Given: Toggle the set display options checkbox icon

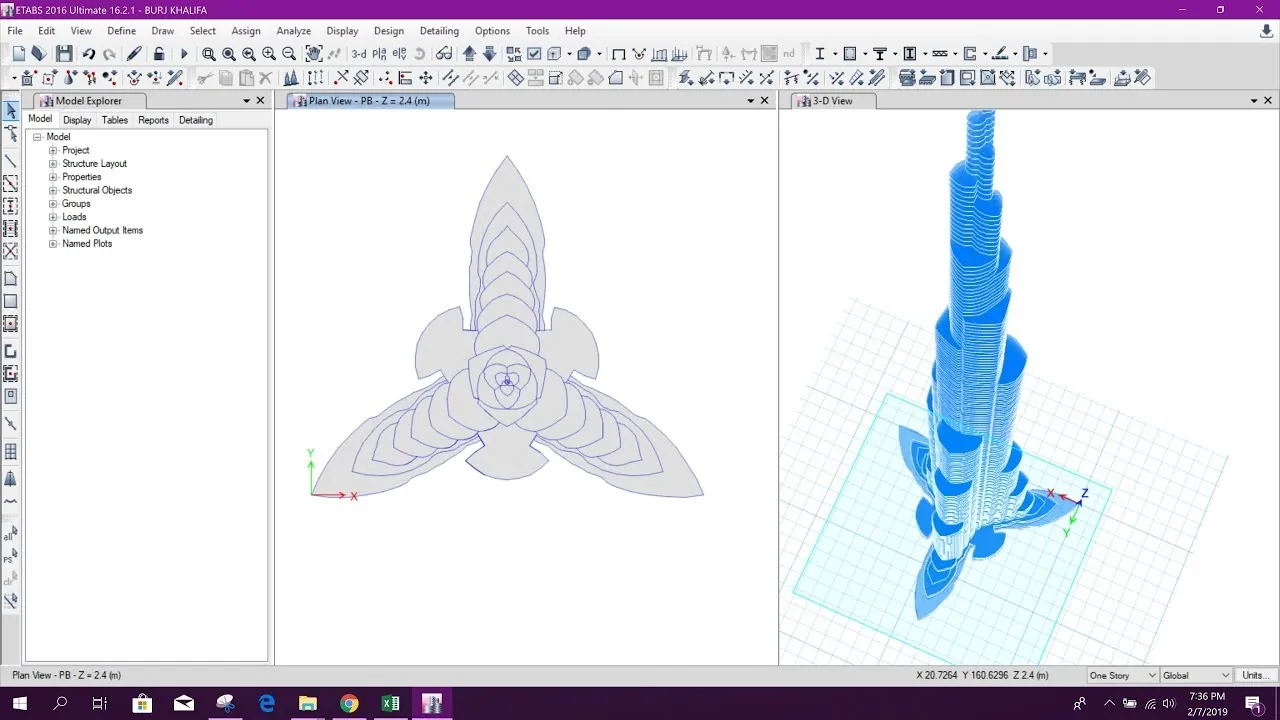Looking at the screenshot, I should click(534, 54).
